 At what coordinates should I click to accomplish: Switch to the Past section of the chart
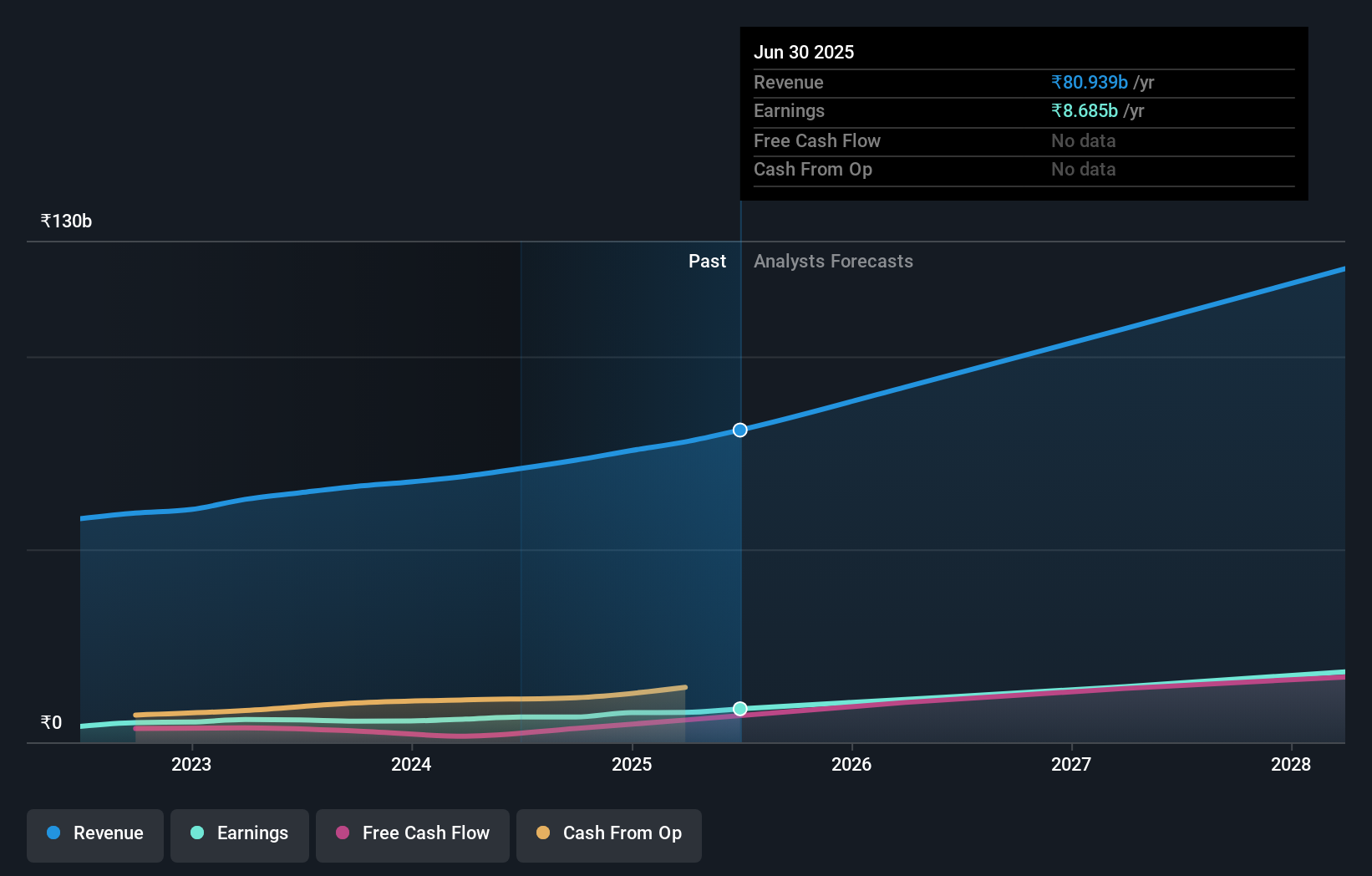[708, 261]
